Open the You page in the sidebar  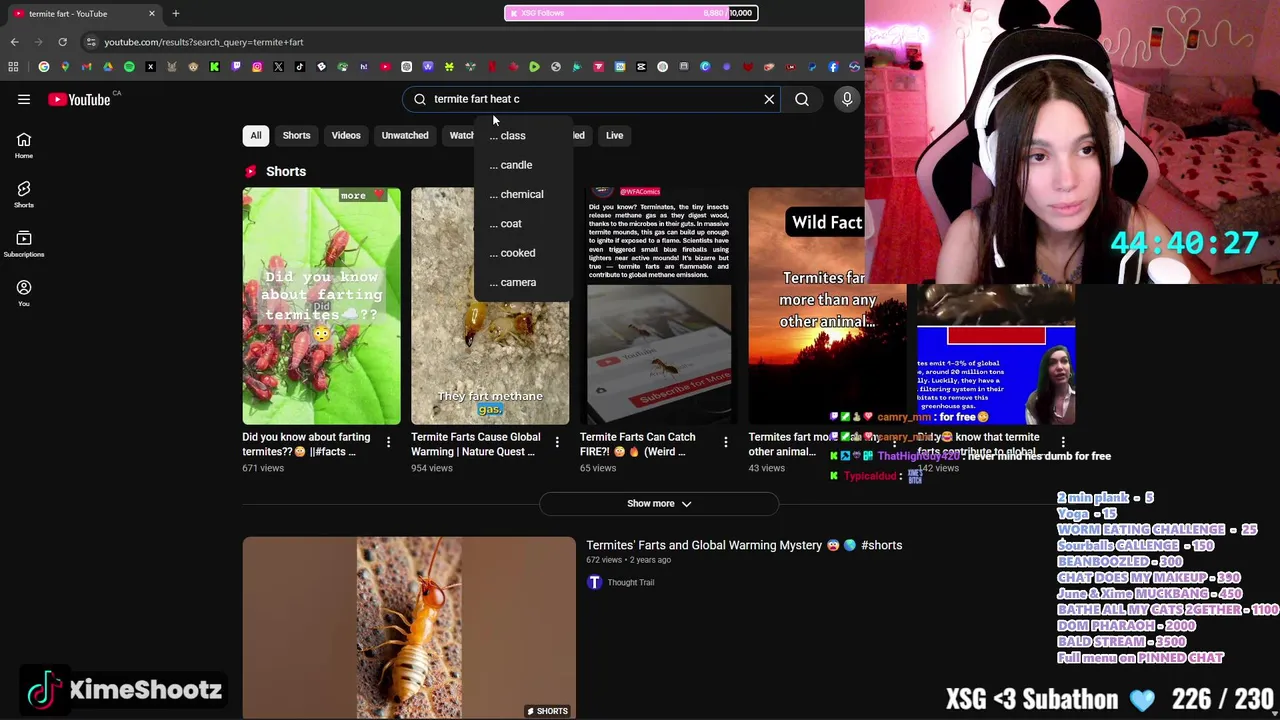[x=24, y=293]
